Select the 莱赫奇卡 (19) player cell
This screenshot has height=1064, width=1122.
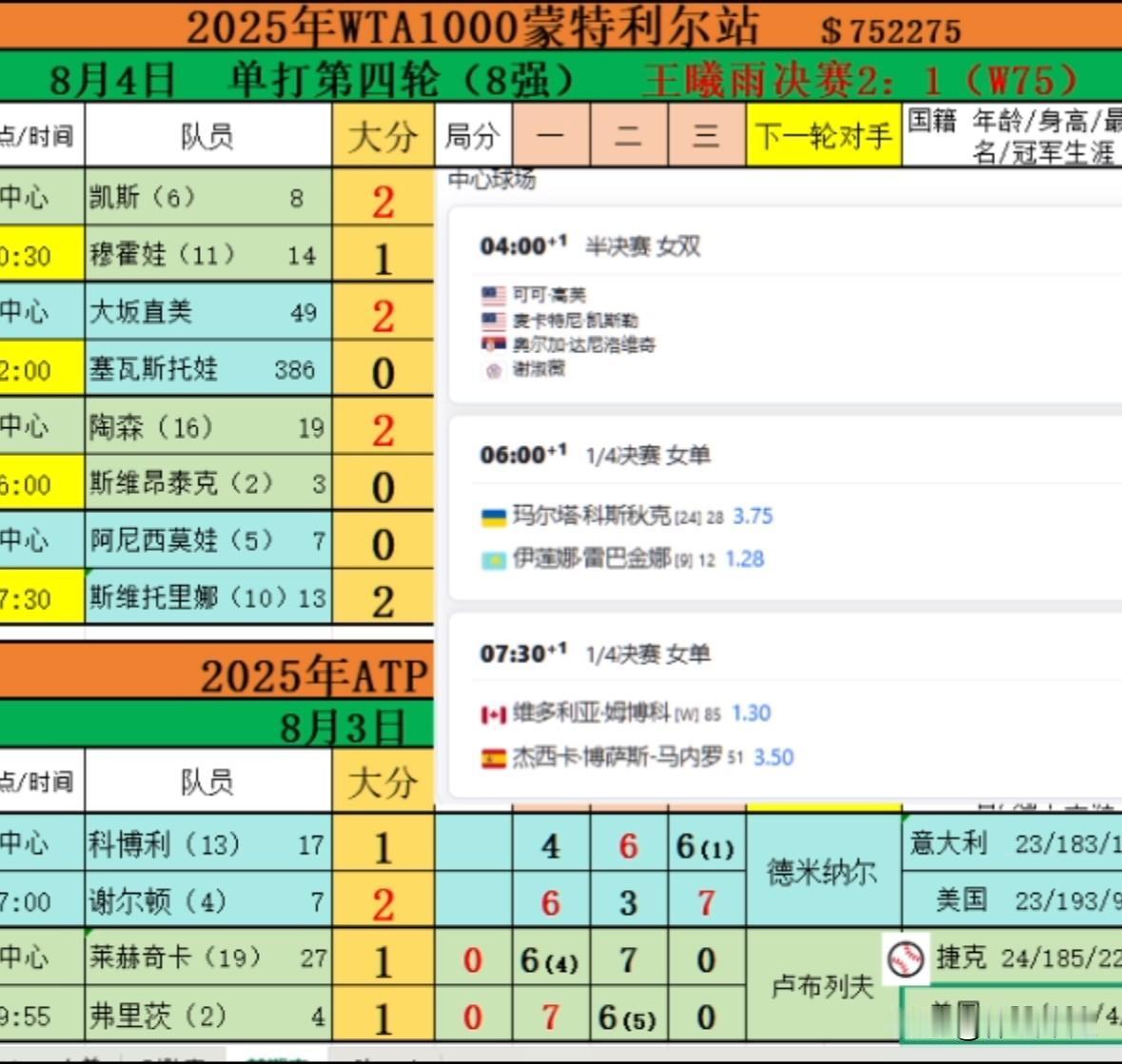[208, 957]
